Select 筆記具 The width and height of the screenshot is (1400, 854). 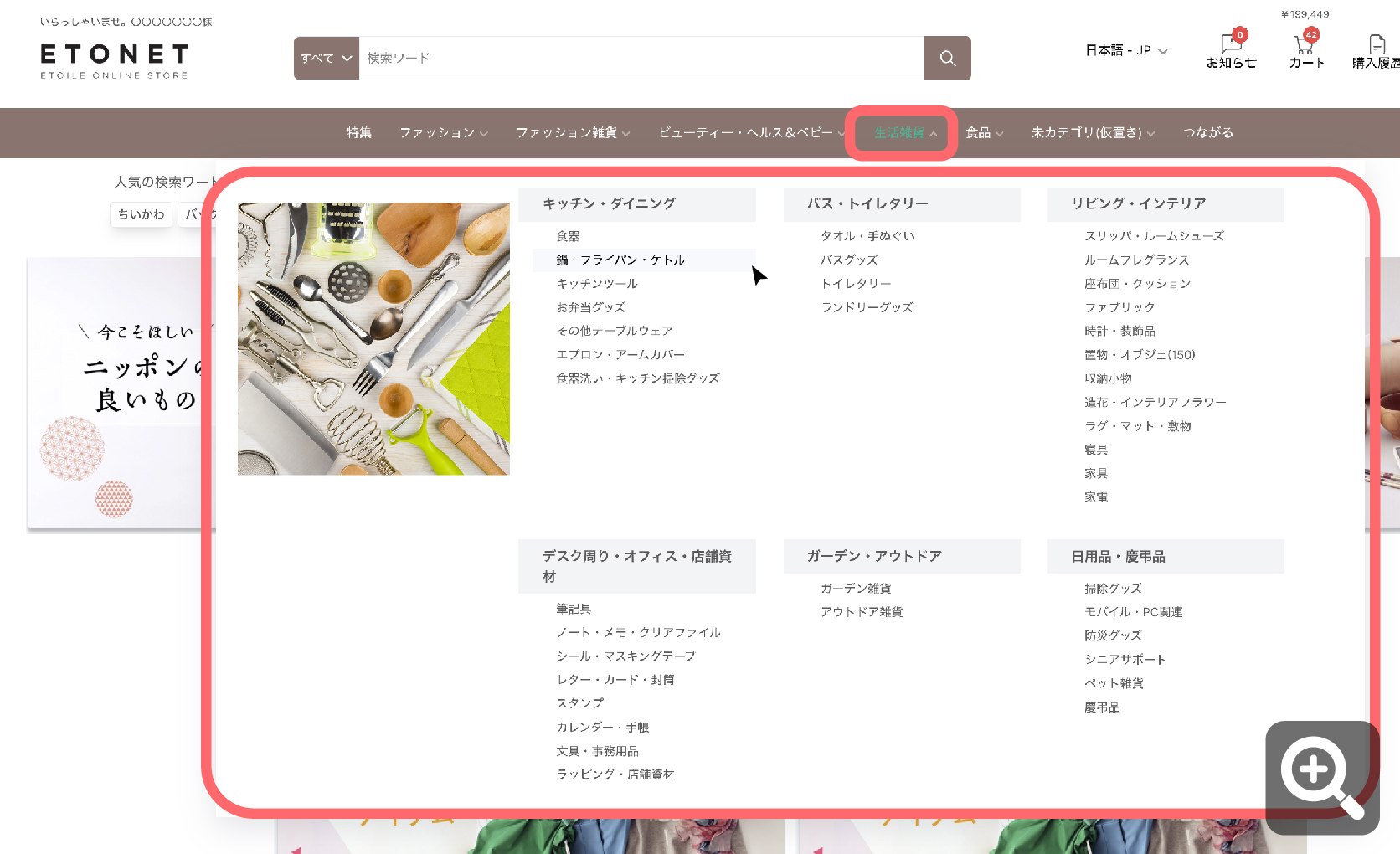574,609
